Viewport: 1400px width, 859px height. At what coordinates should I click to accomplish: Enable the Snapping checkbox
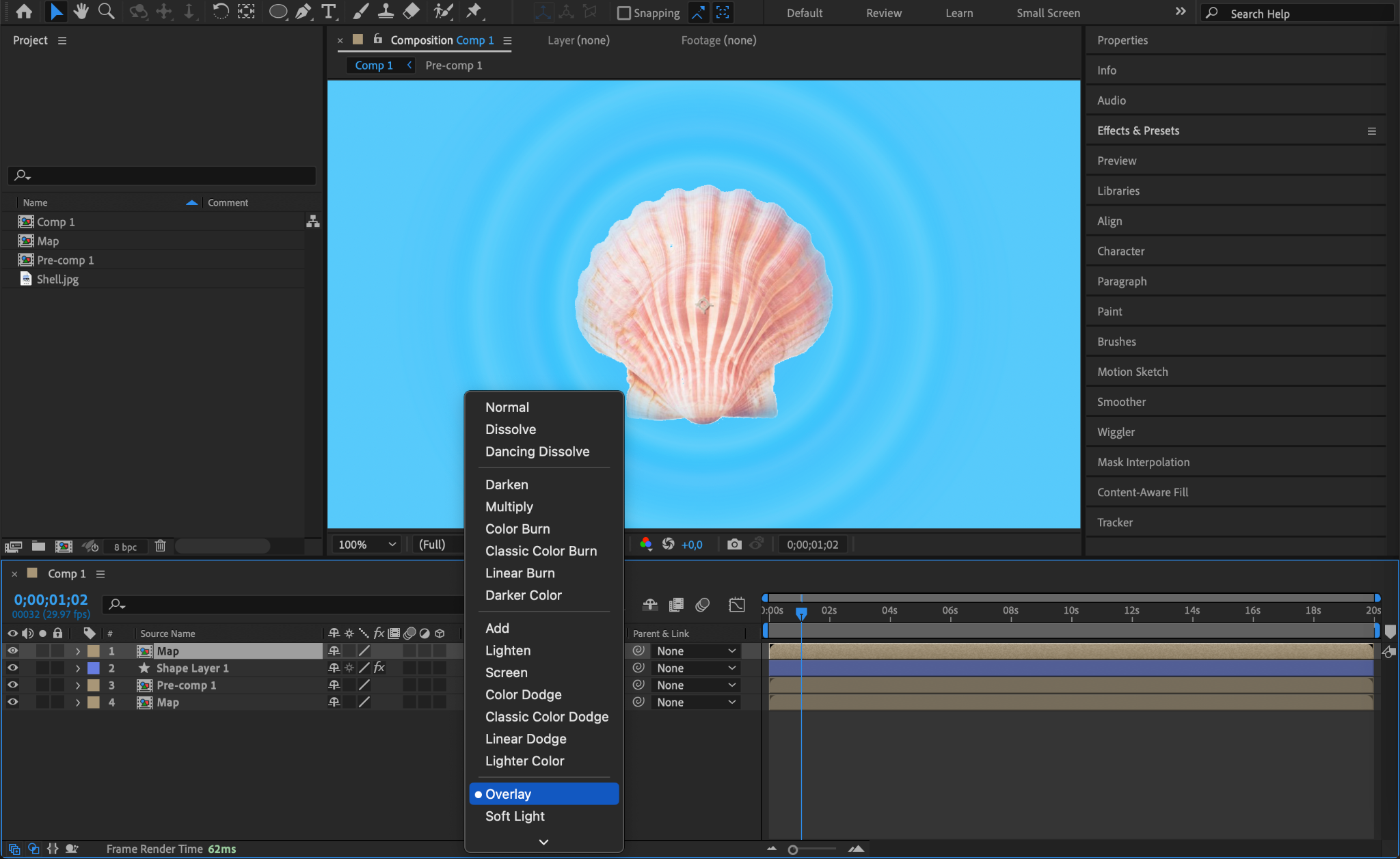[x=623, y=13]
